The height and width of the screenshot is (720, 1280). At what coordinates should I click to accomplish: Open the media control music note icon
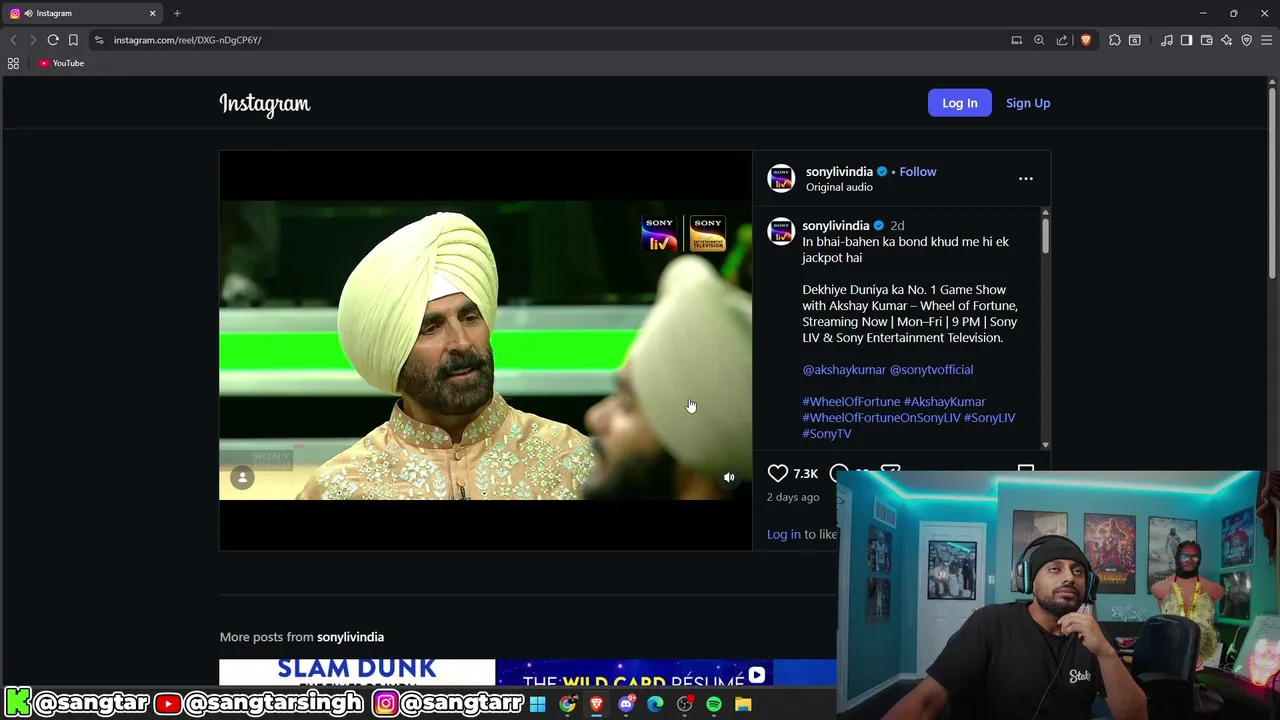[x=1167, y=40]
